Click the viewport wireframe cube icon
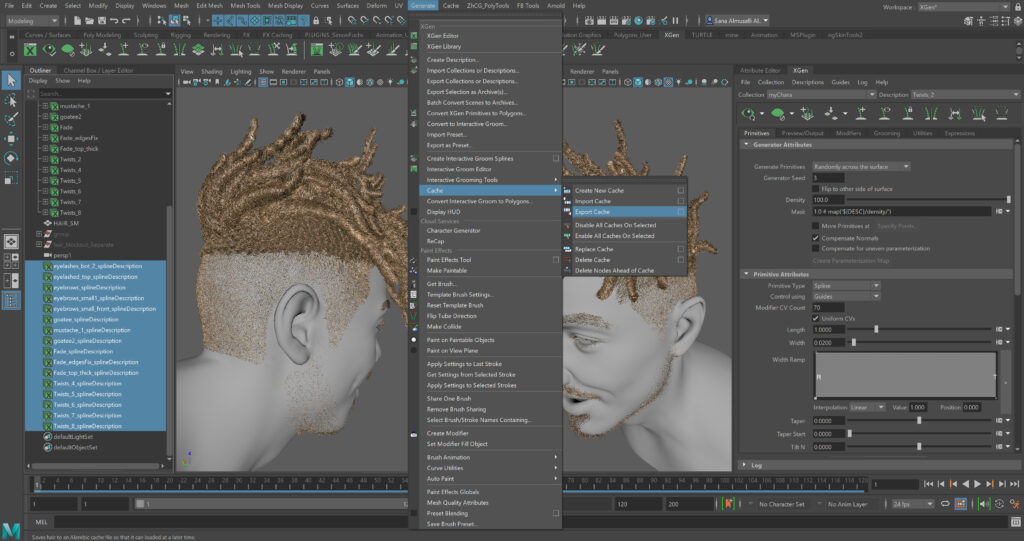1024x541 pixels. tap(339, 82)
